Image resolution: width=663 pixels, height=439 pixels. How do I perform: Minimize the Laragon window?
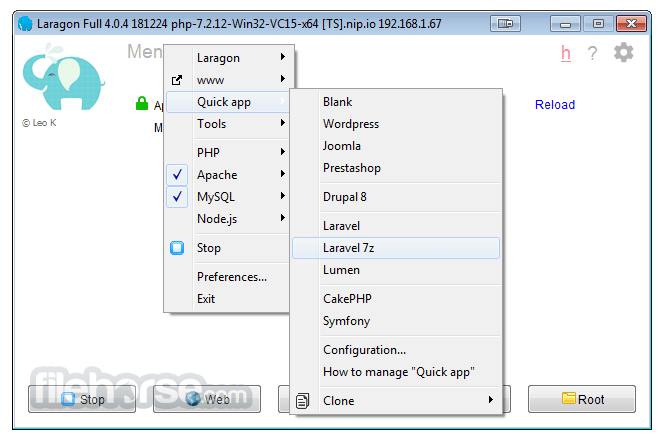tap(565, 24)
